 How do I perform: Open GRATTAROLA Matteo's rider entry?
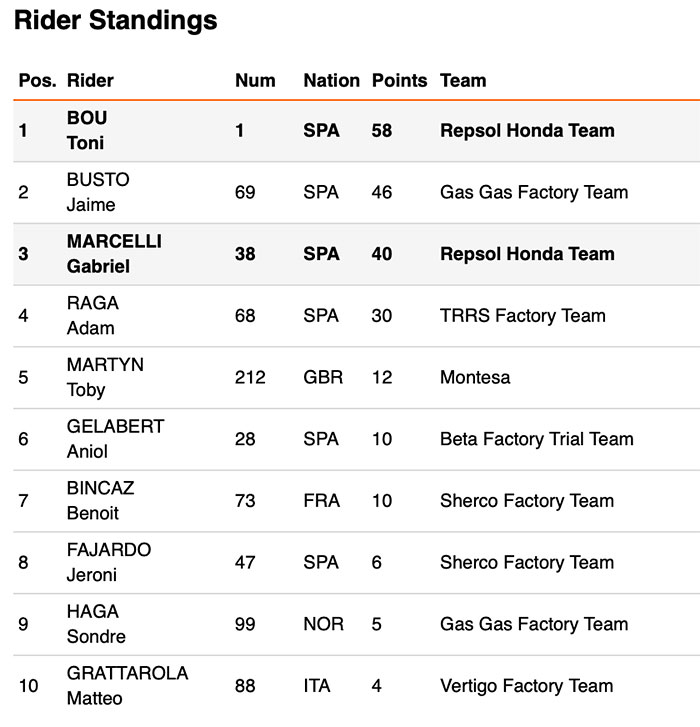[127, 685]
